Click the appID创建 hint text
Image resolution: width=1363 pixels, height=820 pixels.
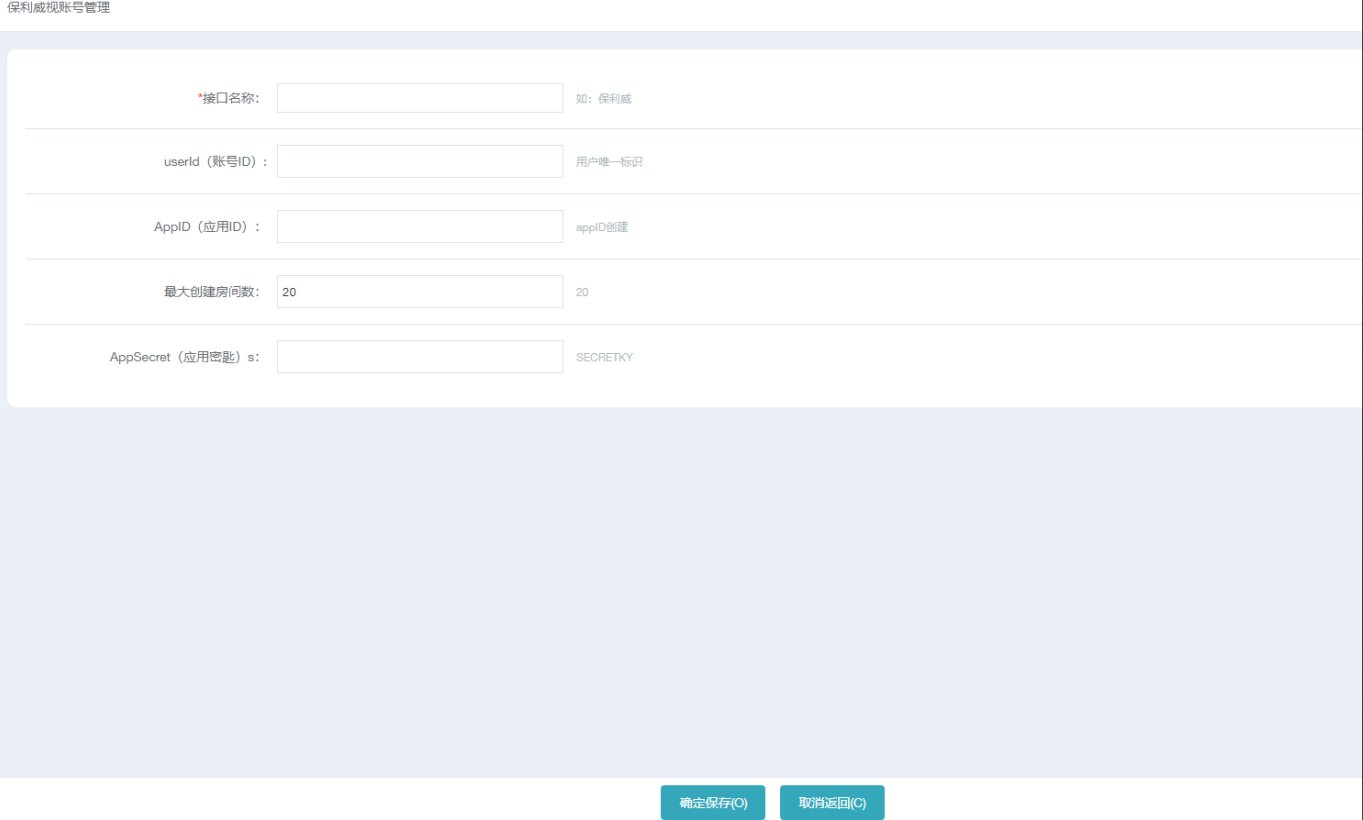pyautogui.click(x=602, y=227)
